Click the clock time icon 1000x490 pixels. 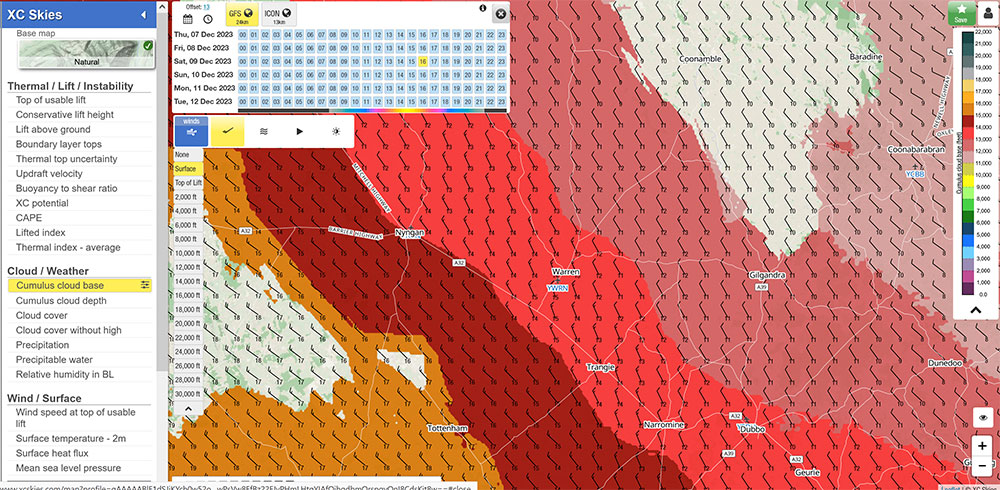click(206, 18)
